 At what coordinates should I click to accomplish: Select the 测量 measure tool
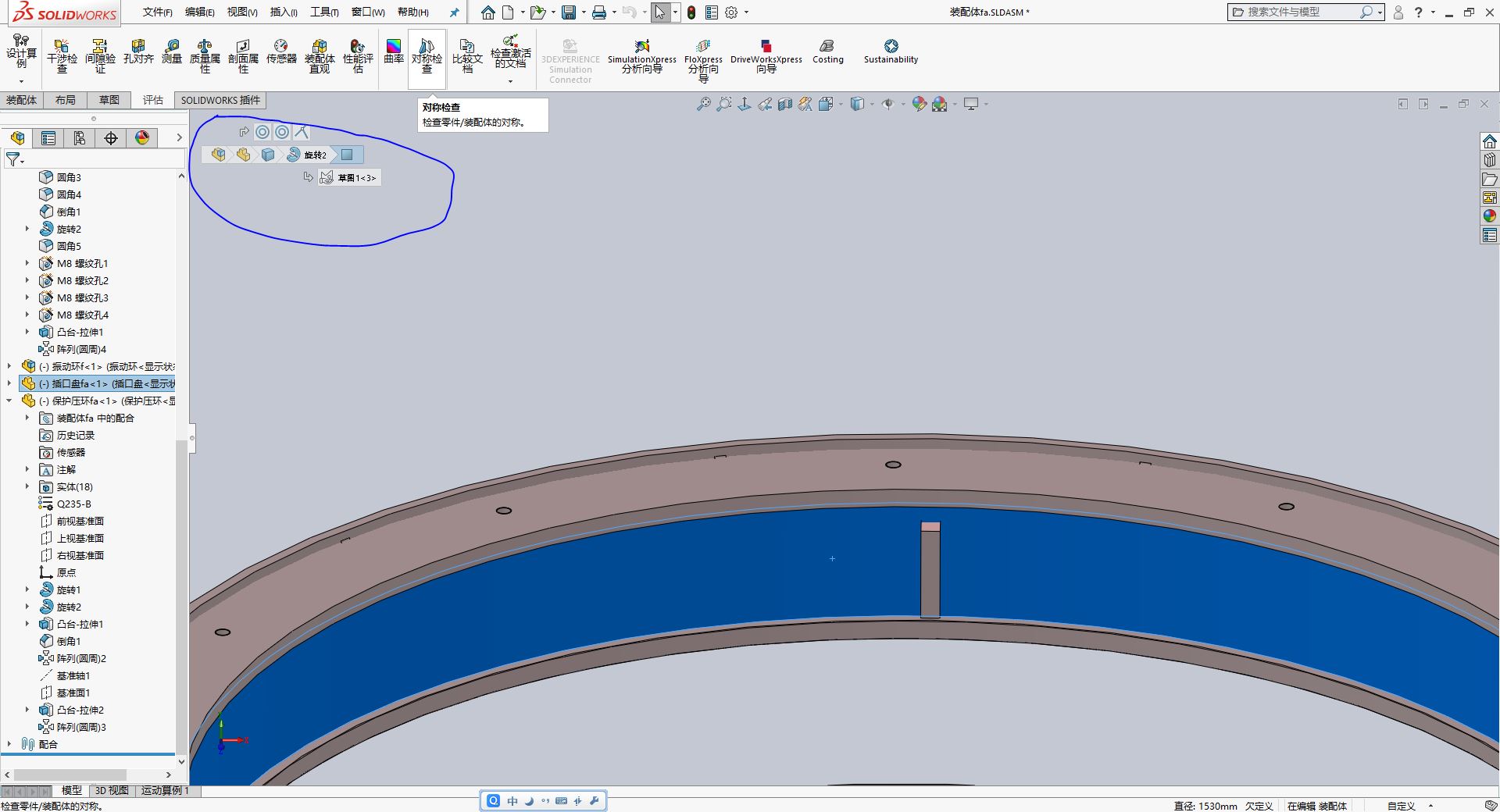tap(172, 52)
